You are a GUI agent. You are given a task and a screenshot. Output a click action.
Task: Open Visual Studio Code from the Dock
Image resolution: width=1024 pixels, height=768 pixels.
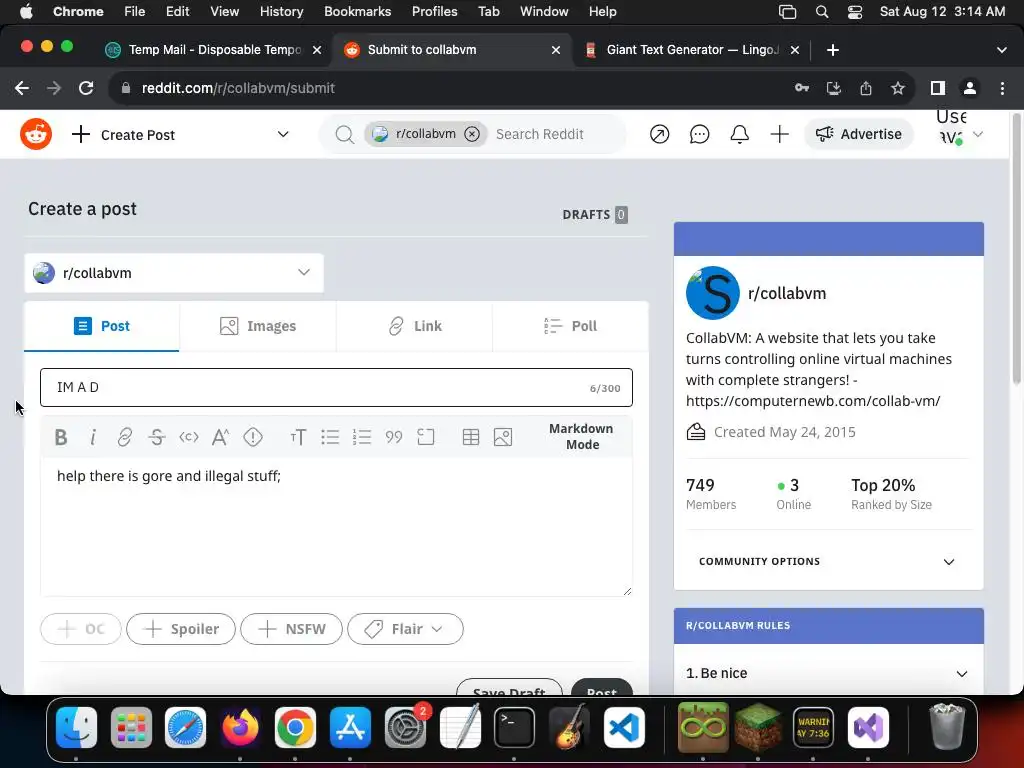(624, 728)
